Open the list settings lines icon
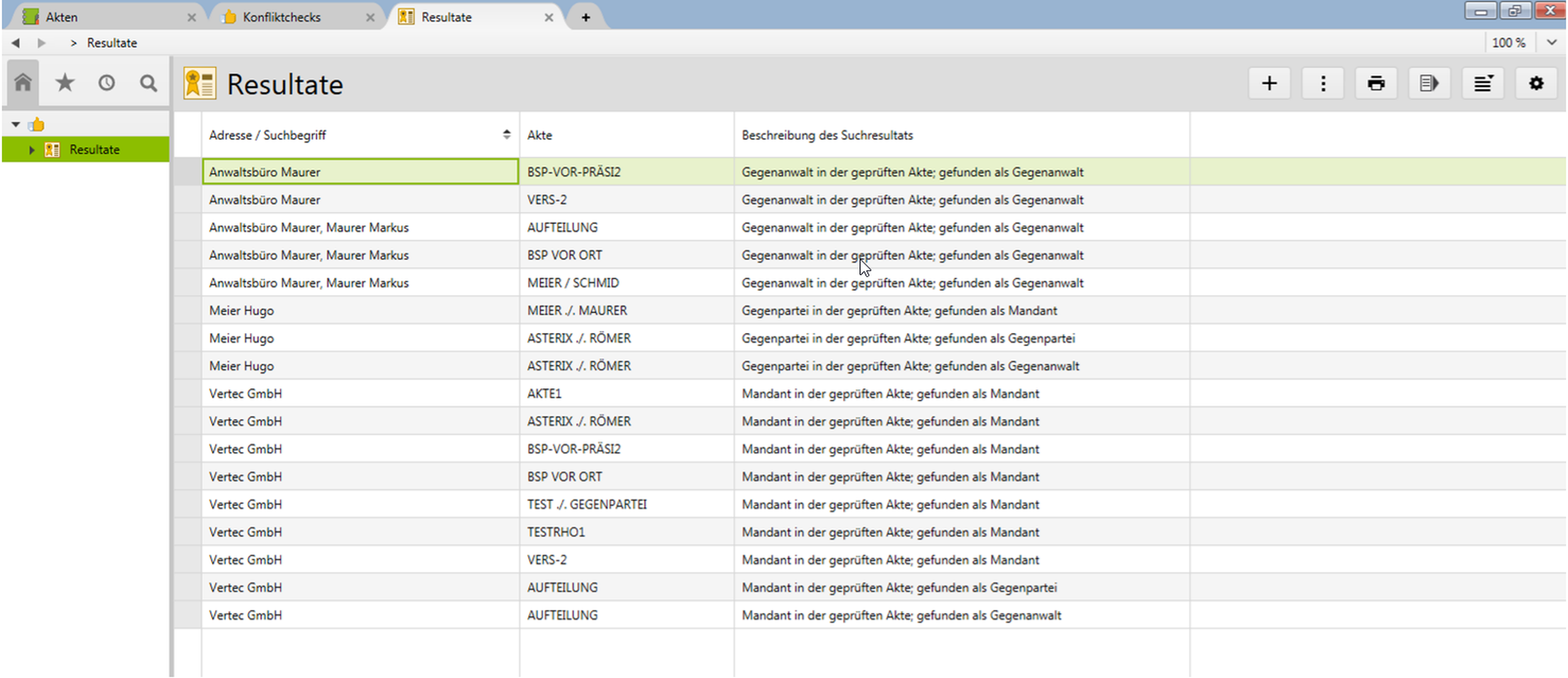Viewport: 1568px width, 678px height. click(x=1483, y=83)
